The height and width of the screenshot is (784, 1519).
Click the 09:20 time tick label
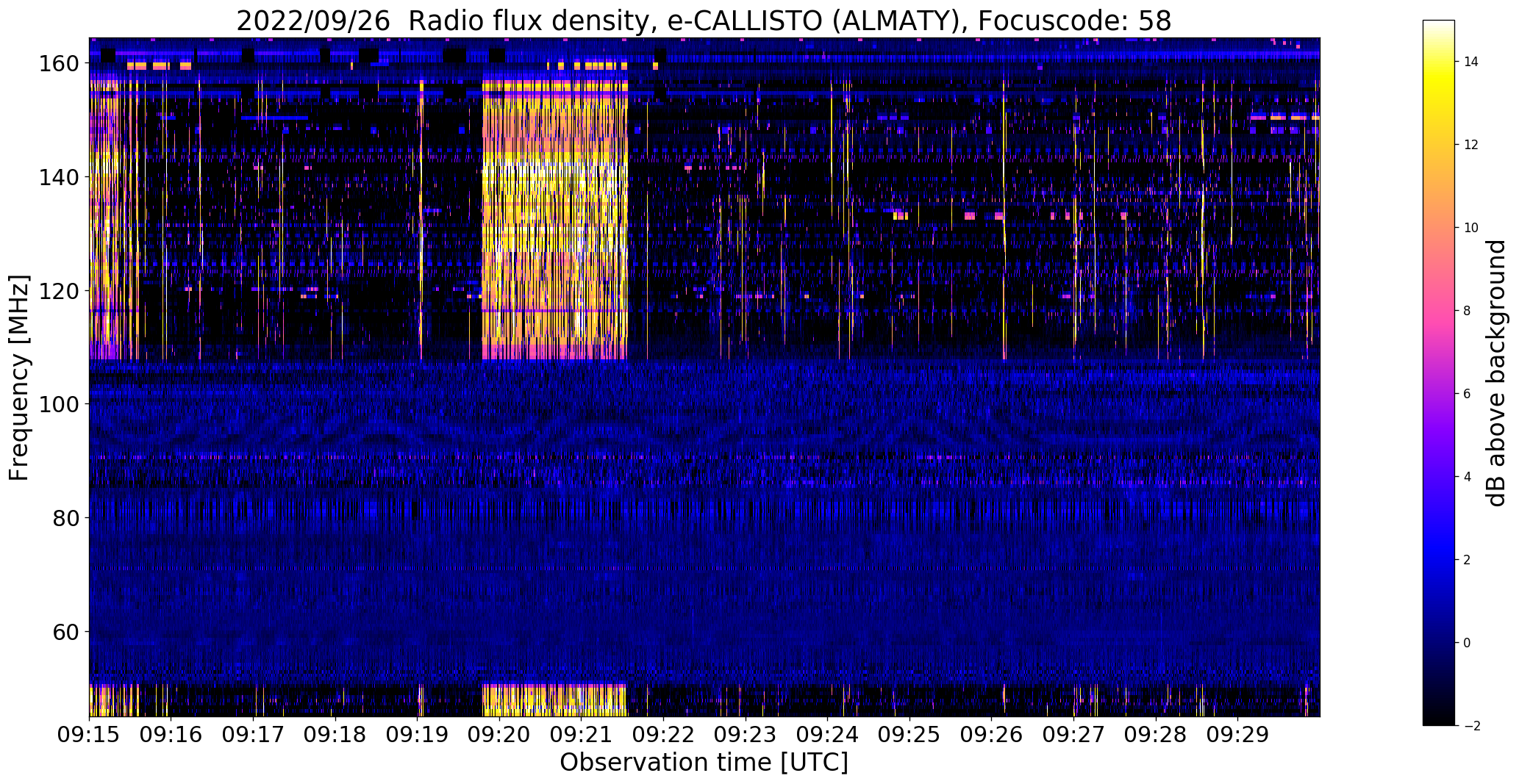499,735
